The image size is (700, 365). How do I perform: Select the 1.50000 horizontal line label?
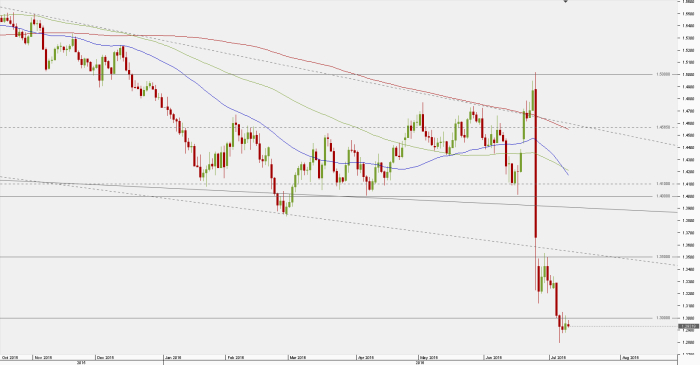663,74
